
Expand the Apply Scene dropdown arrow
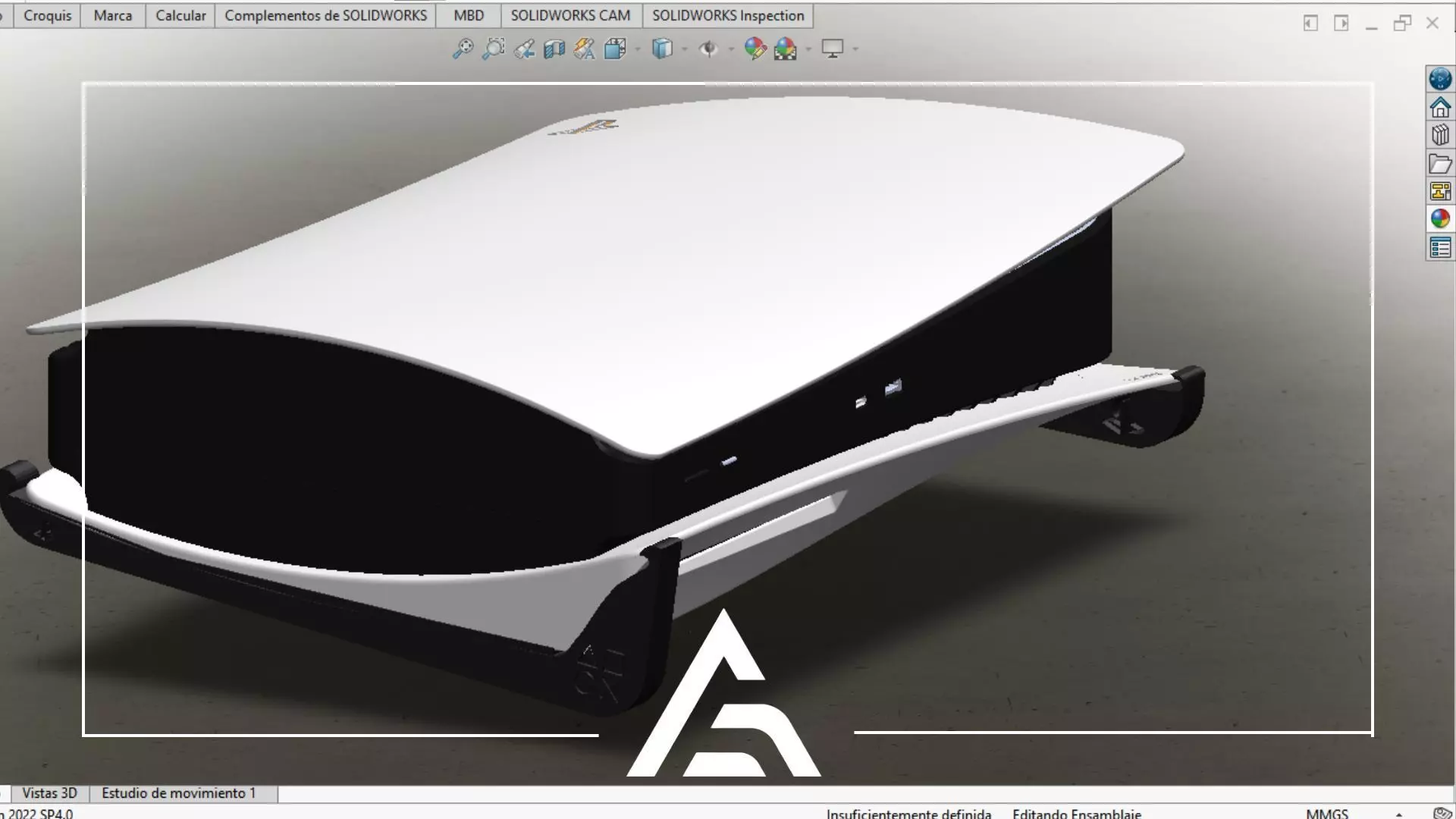[x=808, y=49]
